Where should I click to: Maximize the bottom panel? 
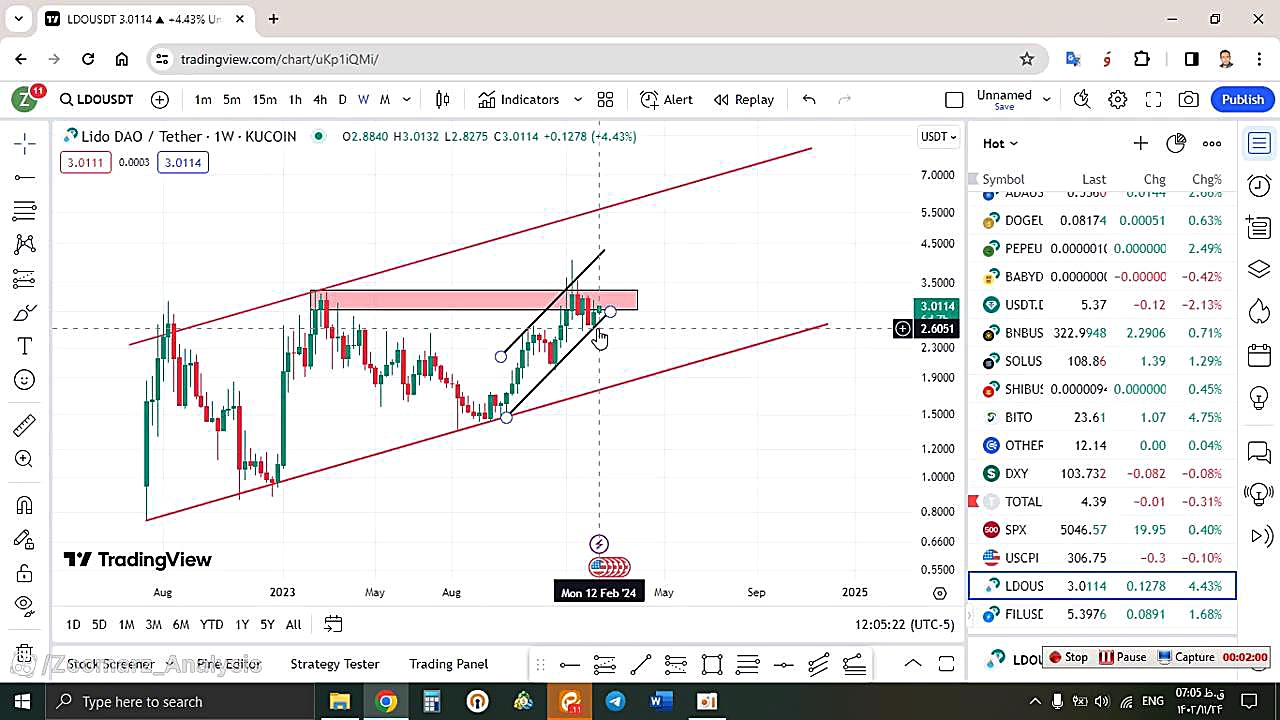946,663
